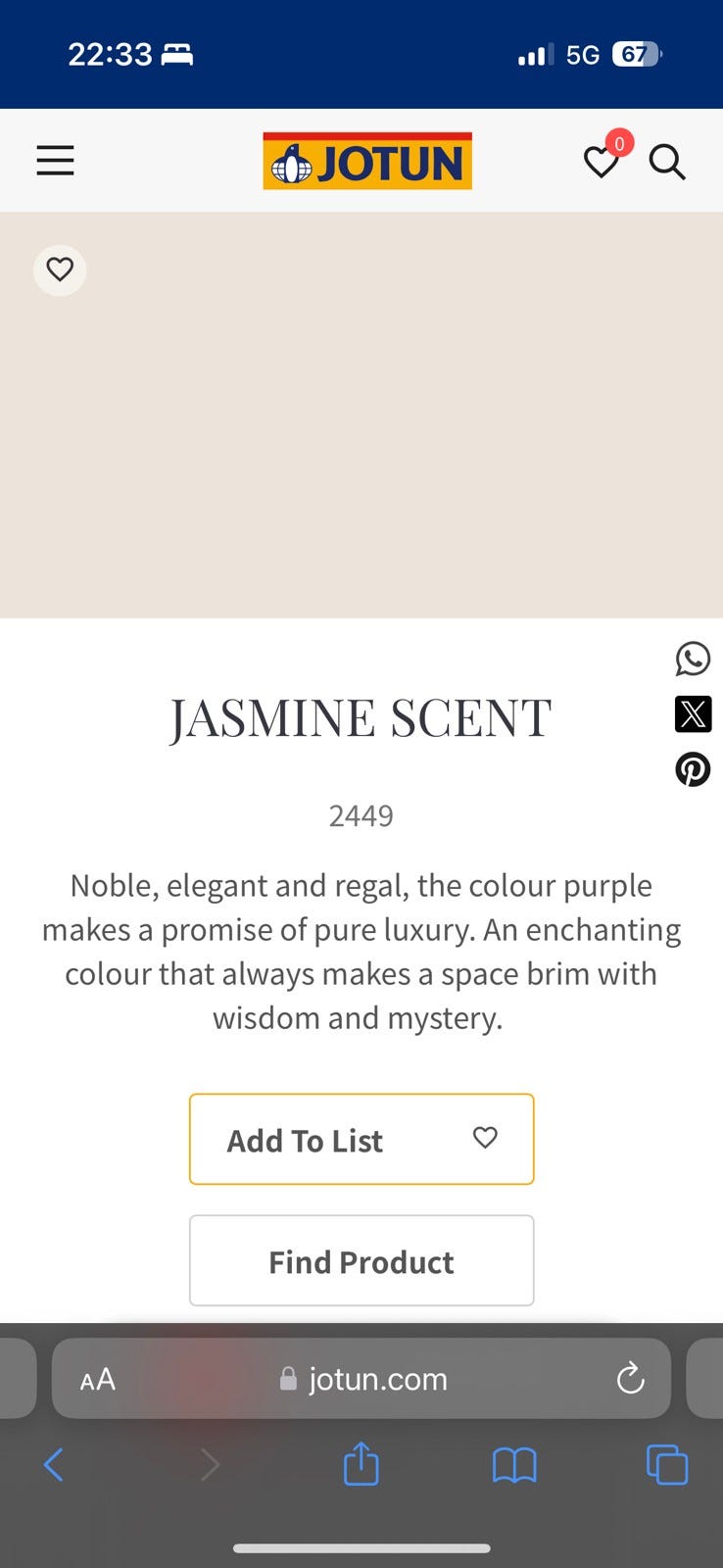
Task: Reload the page
Action: [x=630, y=1379]
